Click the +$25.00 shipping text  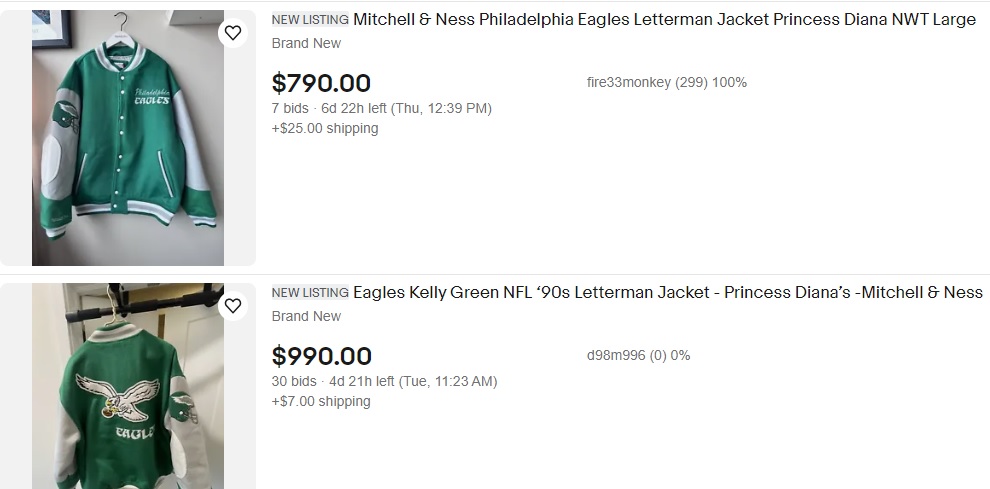point(325,128)
